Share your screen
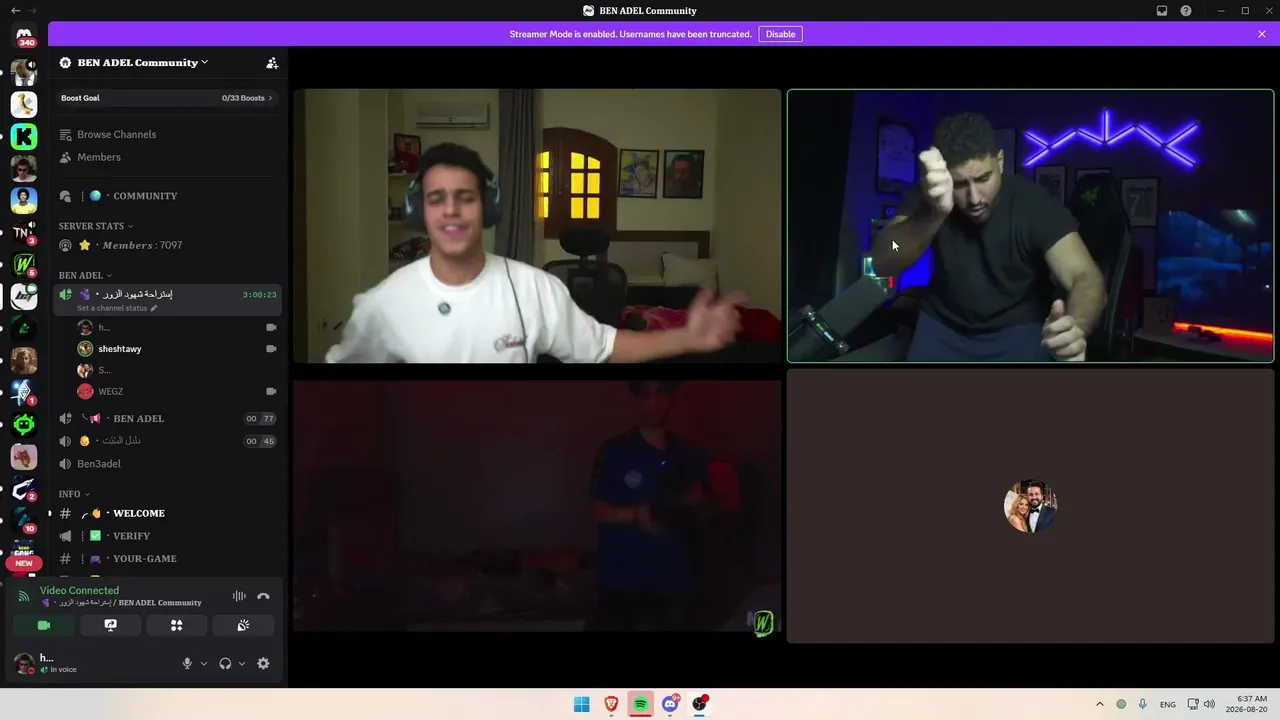This screenshot has width=1280, height=720. pos(111,625)
